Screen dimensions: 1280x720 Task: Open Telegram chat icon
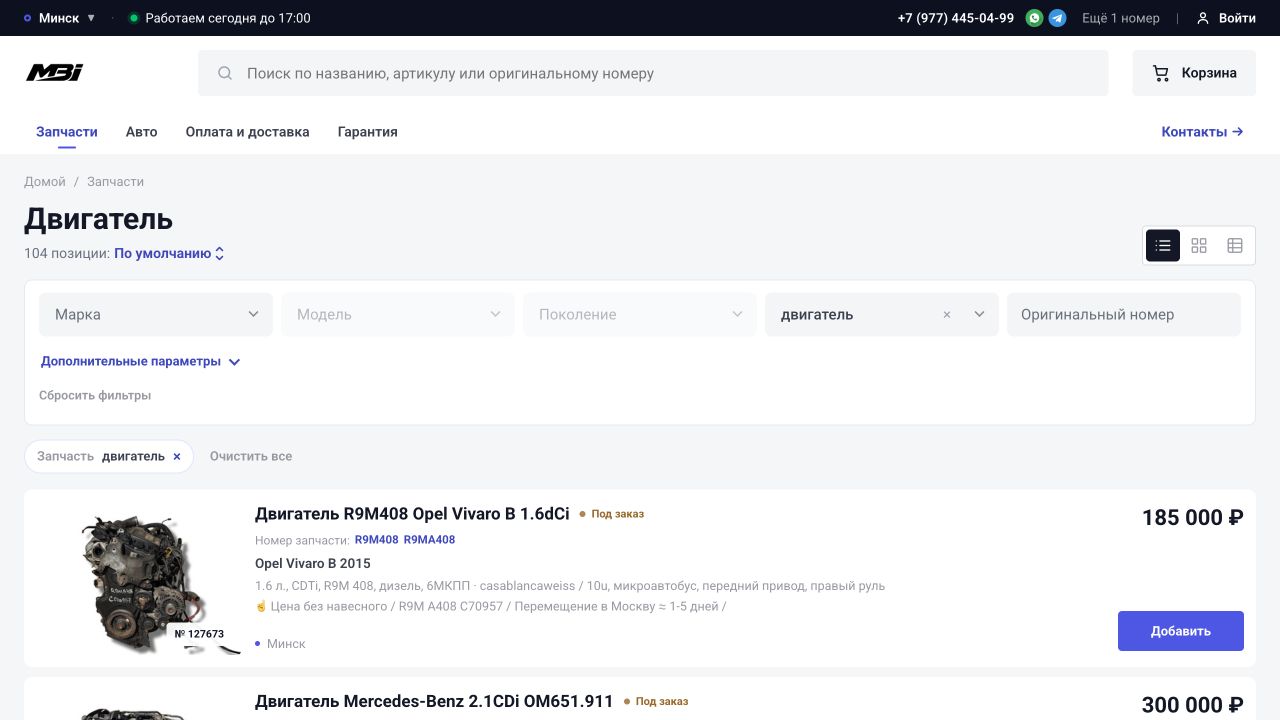[x=1057, y=18]
